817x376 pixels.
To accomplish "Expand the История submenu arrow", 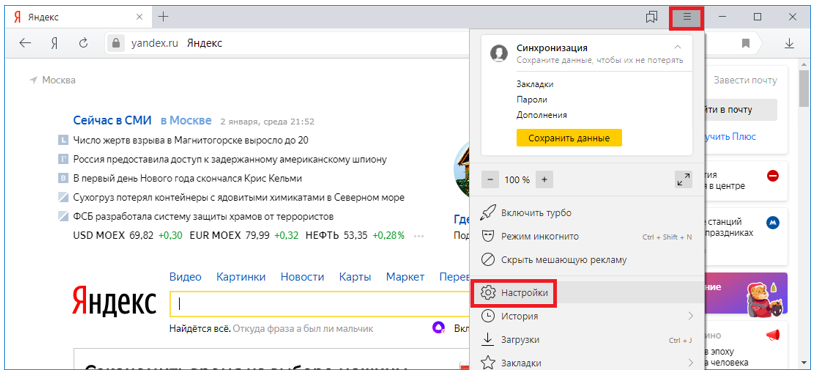I will pos(690,316).
